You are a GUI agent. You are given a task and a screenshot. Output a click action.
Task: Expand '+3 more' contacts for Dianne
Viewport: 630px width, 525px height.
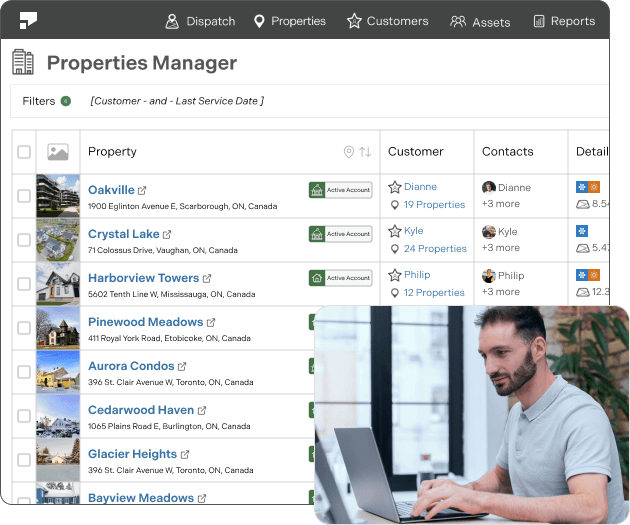[500, 204]
